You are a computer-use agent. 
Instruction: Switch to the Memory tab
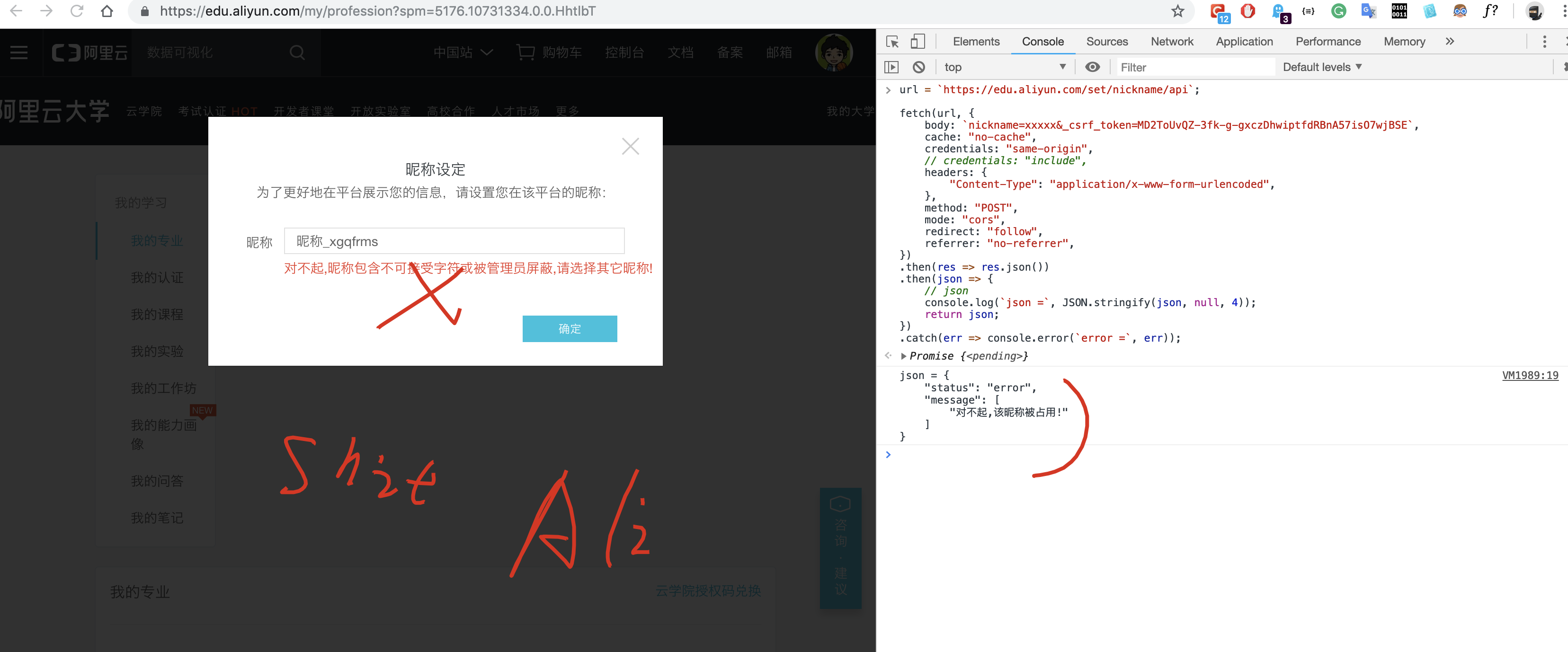[x=1404, y=41]
